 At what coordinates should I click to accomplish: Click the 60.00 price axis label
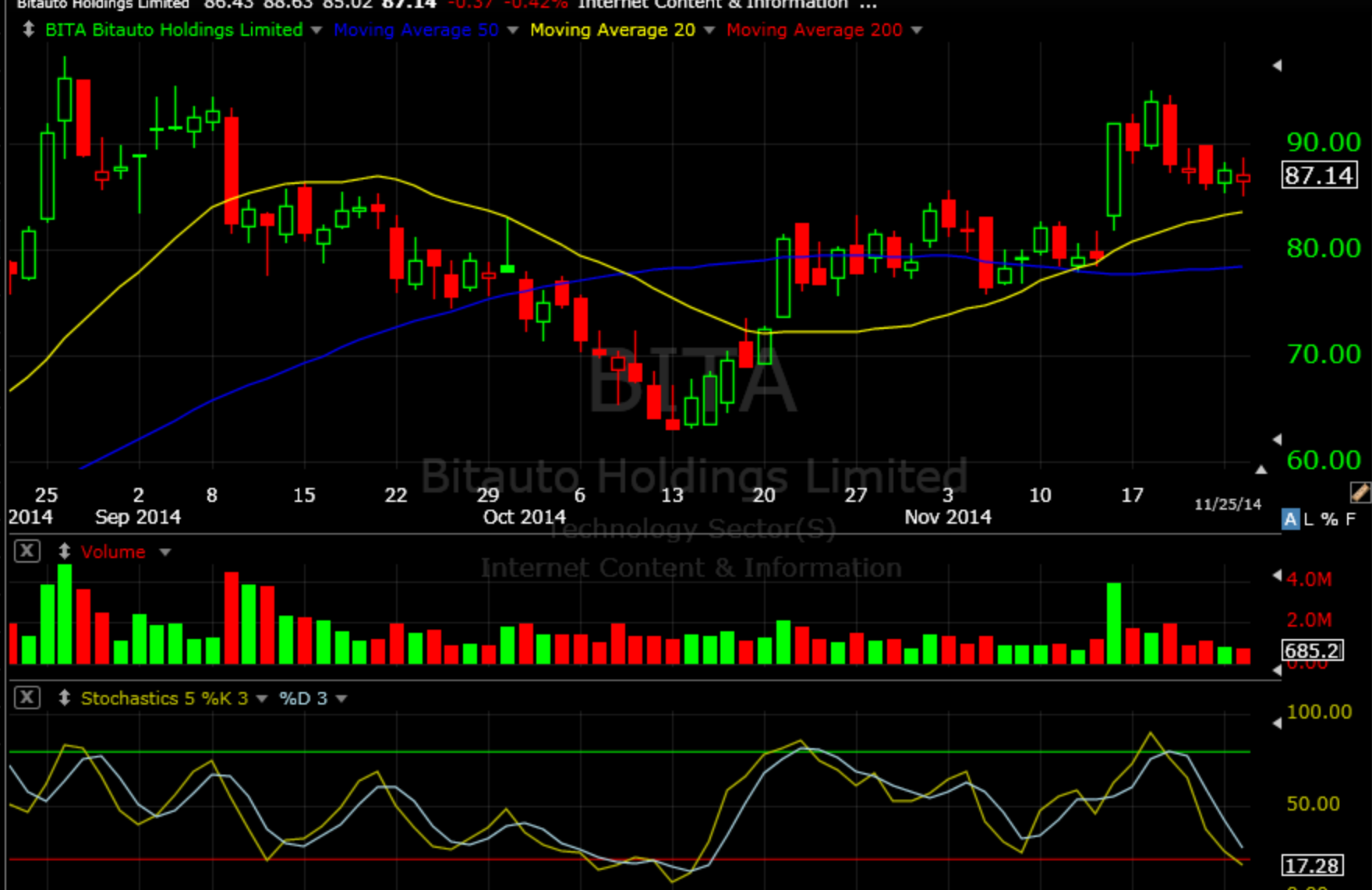pos(1324,460)
